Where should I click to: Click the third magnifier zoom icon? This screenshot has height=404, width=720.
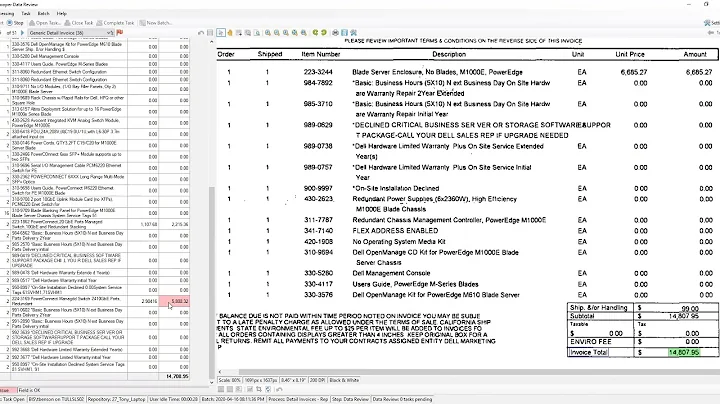coord(286,33)
